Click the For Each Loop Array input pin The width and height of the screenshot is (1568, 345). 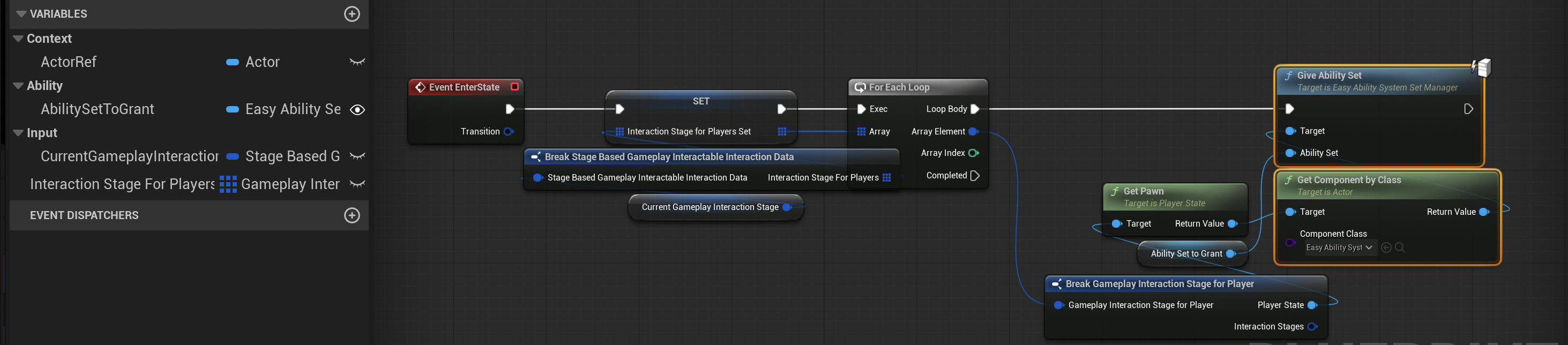(861, 131)
